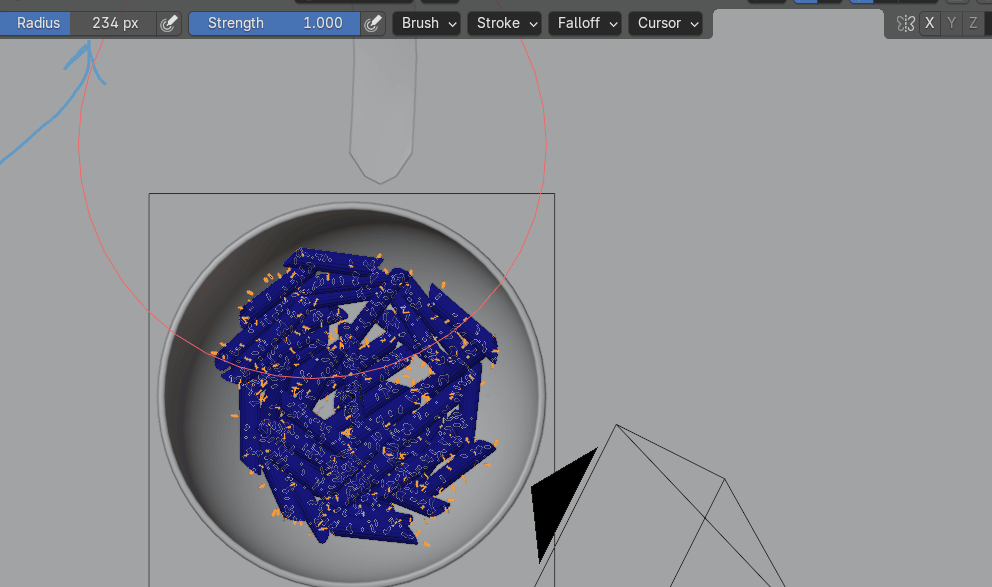Toggle pressure sensitivity icon for Strength
Viewport: 992px width, 587px height.
(x=373, y=23)
